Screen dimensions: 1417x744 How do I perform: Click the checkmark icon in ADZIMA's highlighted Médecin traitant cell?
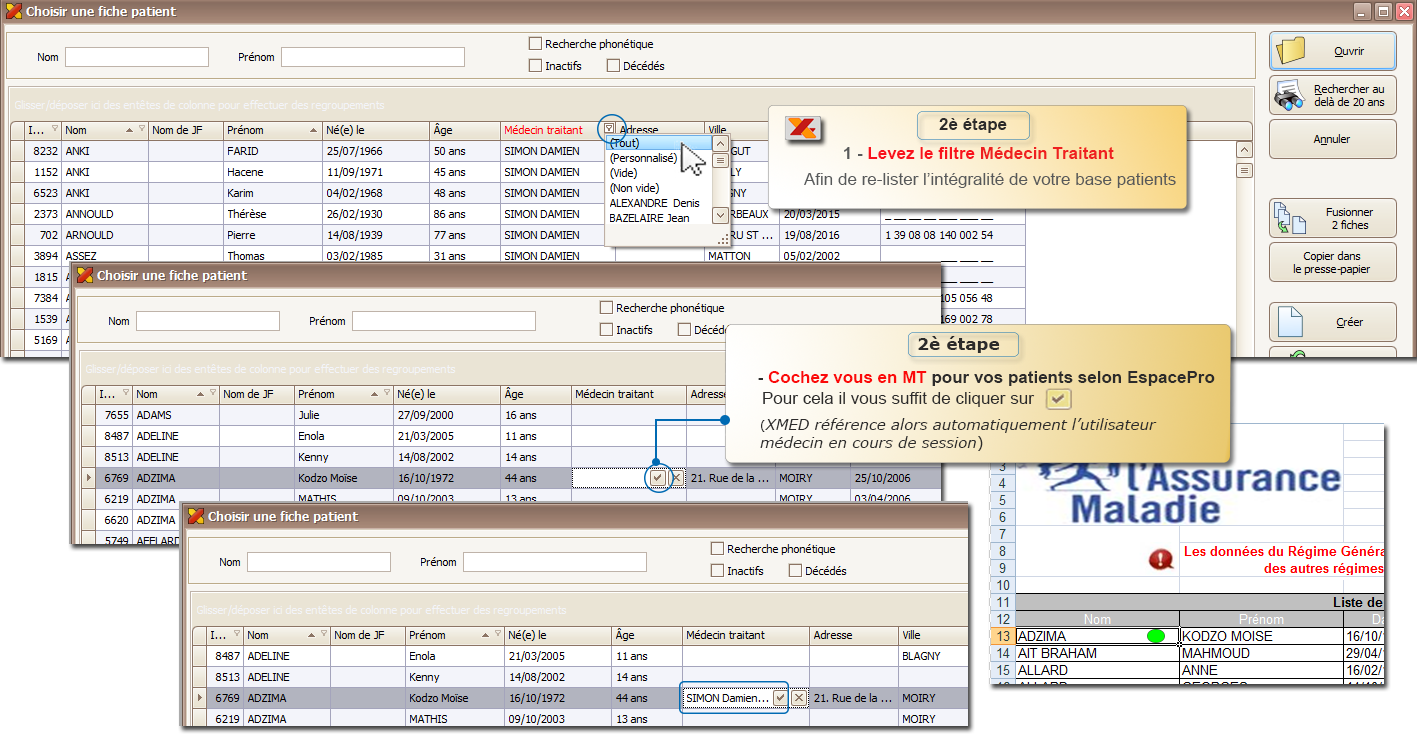[x=657, y=478]
